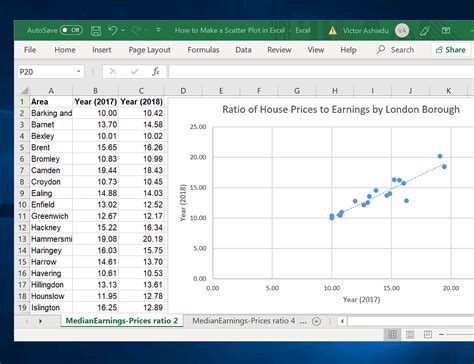
Task: Click the VA account avatar
Action: [x=402, y=31]
